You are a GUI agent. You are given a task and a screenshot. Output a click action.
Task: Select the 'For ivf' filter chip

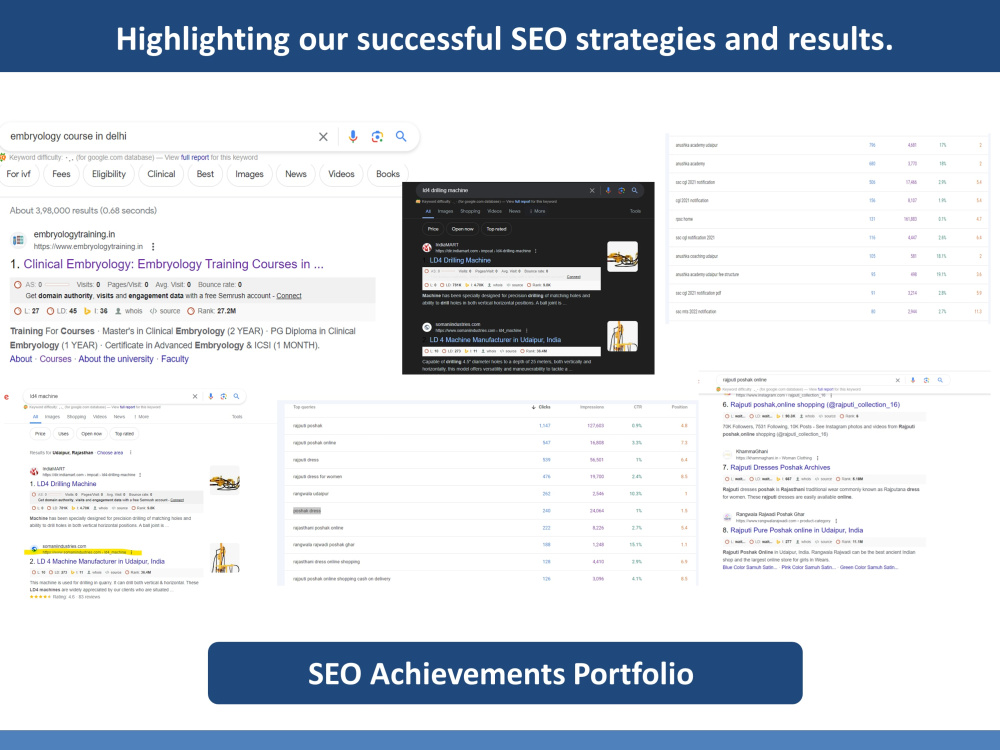coord(18,174)
